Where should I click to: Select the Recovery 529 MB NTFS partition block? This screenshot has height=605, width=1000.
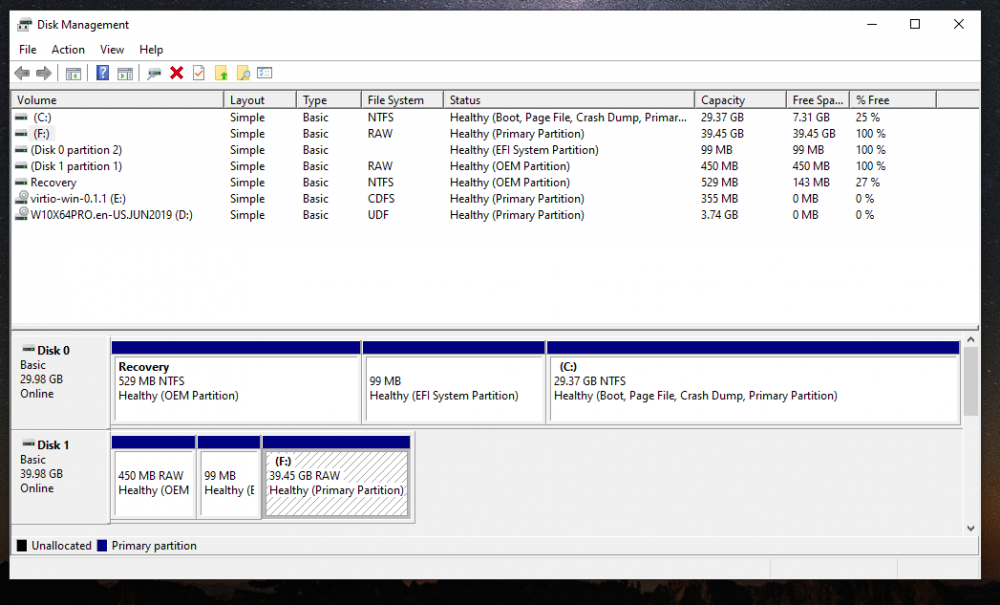coord(236,383)
